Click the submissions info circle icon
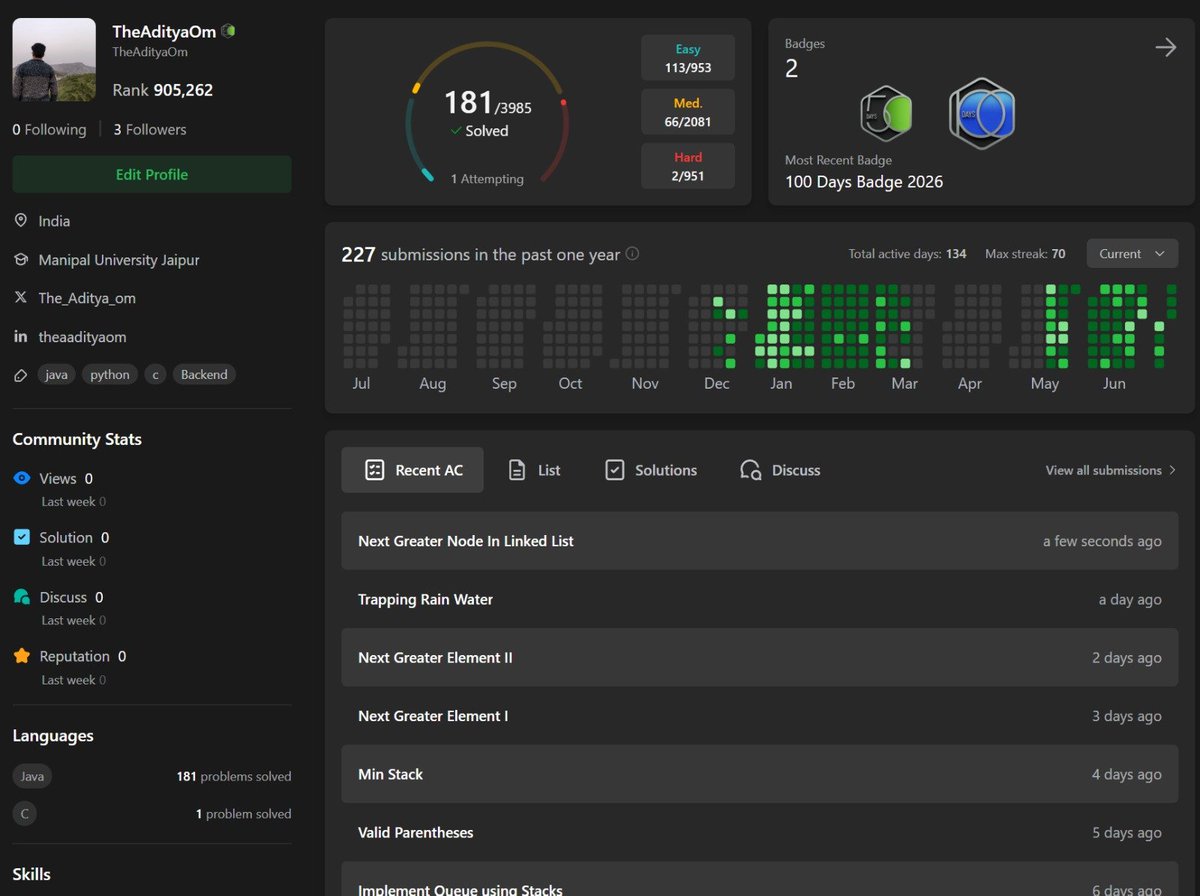 pos(632,254)
